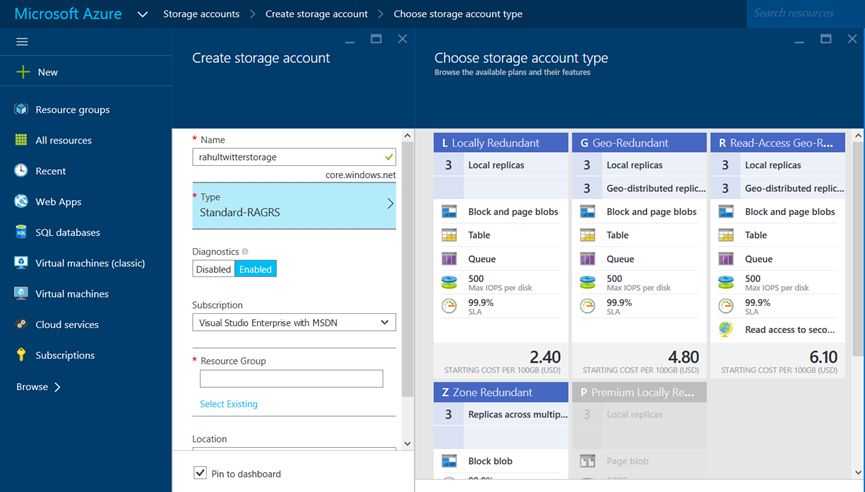Click Table icon in Locally Redundant card
Image resolution: width=865 pixels, height=492 pixels.
click(x=449, y=235)
